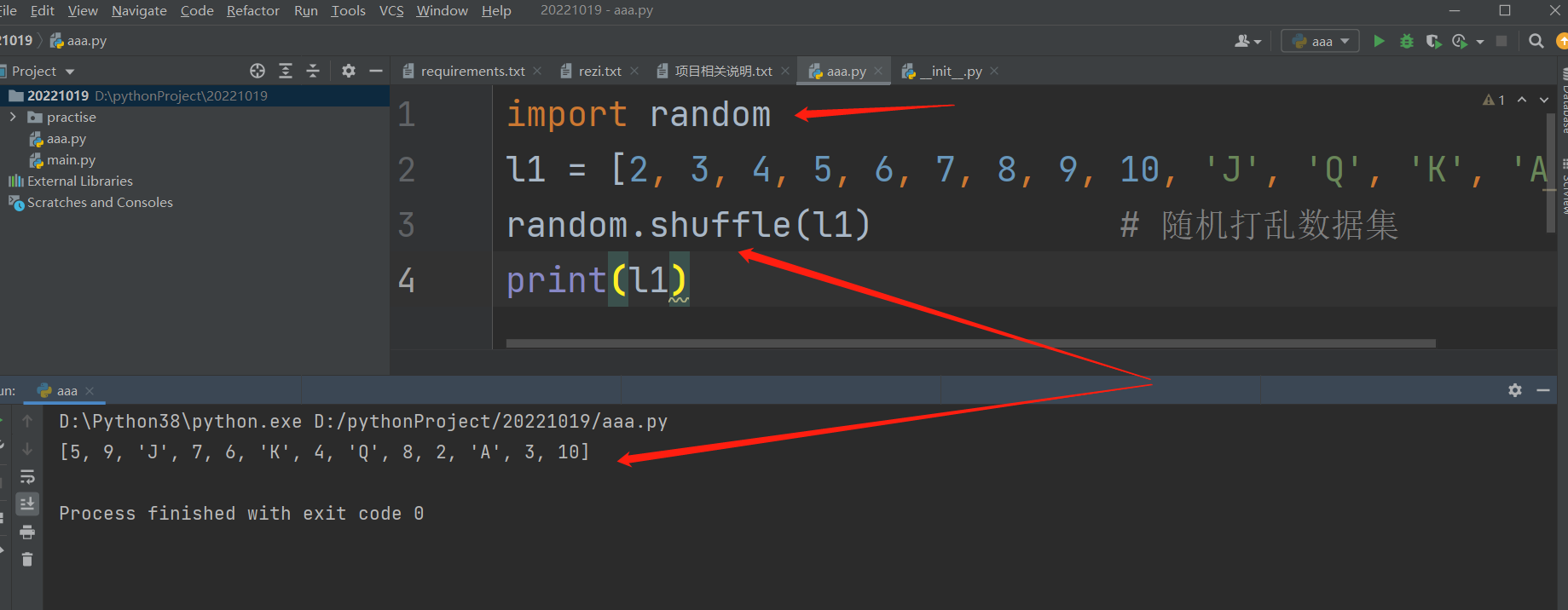
Task: Open the Database side tool window
Action: pyautogui.click(x=1564, y=102)
